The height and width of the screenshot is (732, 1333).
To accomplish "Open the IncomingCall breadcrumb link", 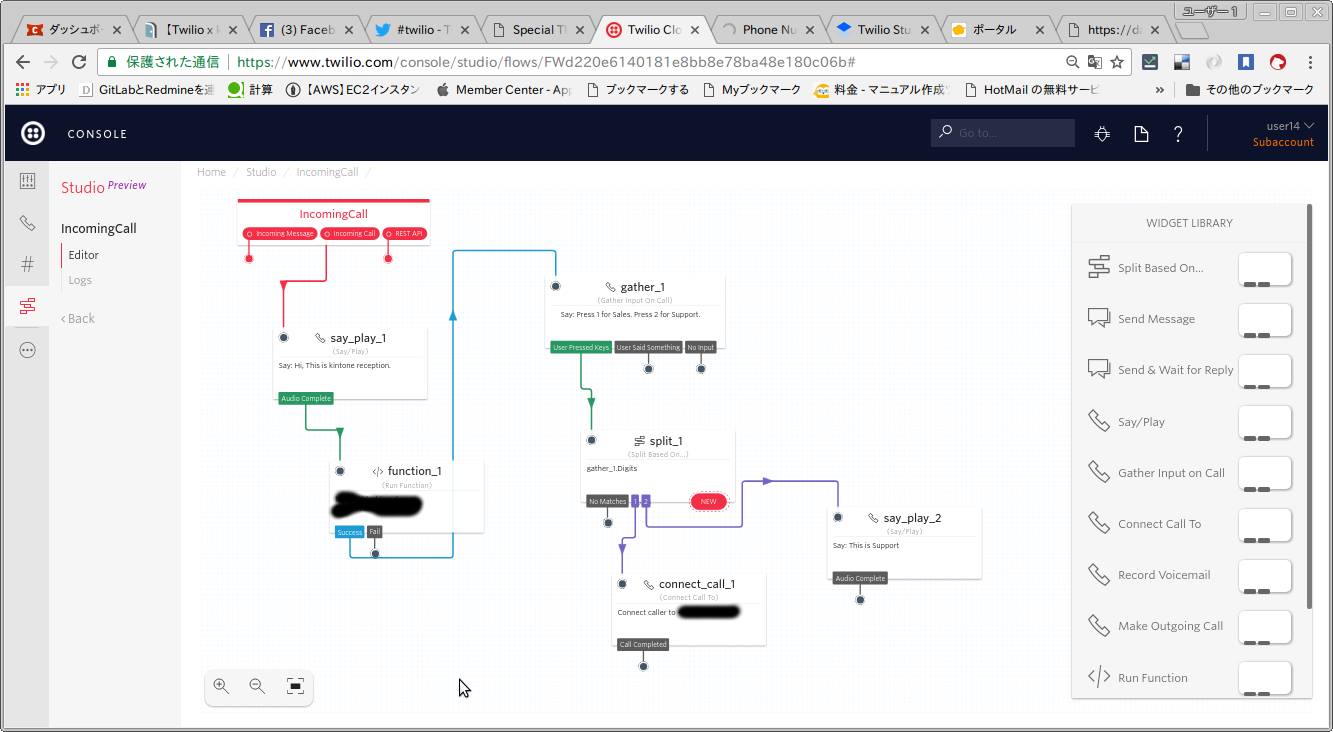I will pyautogui.click(x=327, y=172).
